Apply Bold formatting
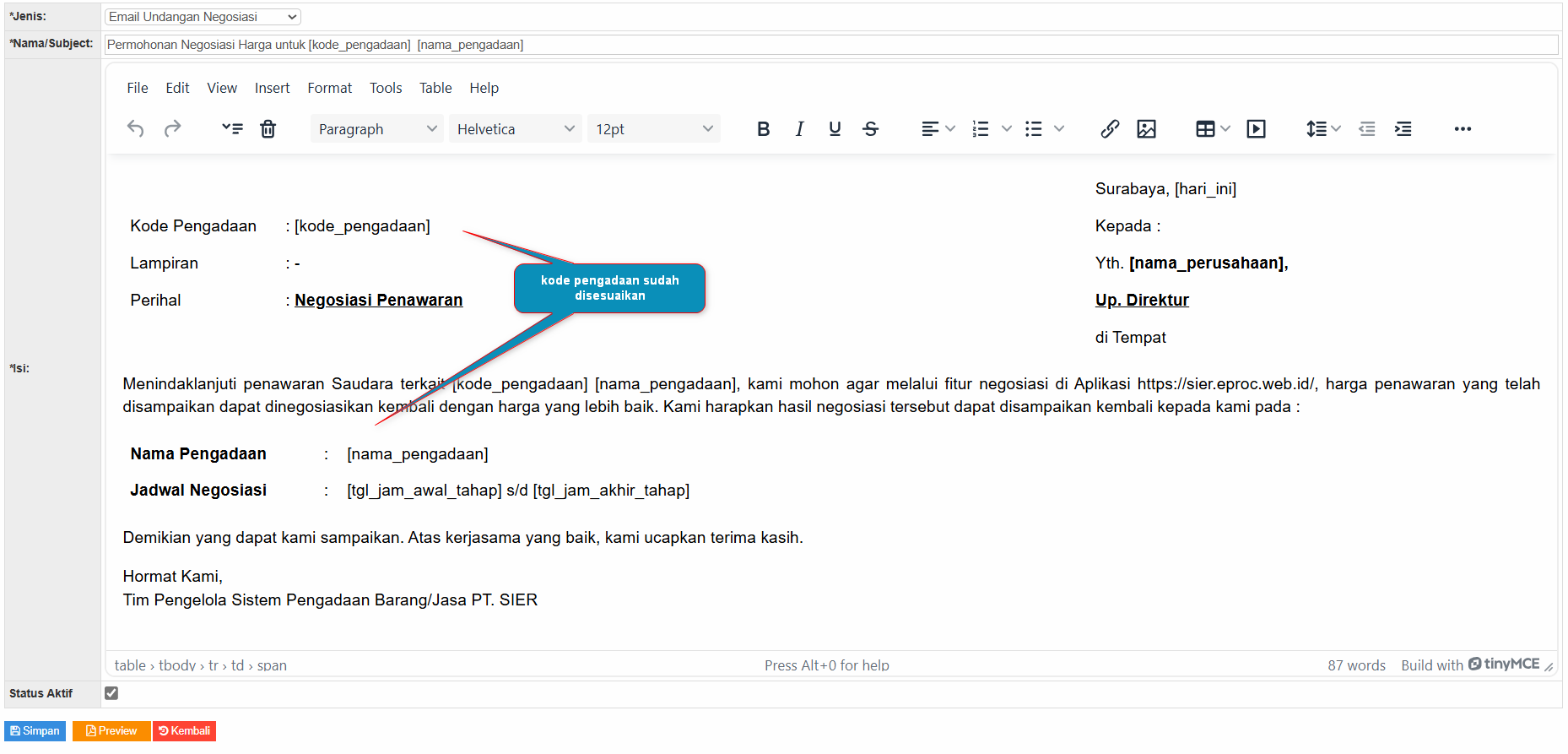Screen dimensions: 1568x754 point(763,129)
